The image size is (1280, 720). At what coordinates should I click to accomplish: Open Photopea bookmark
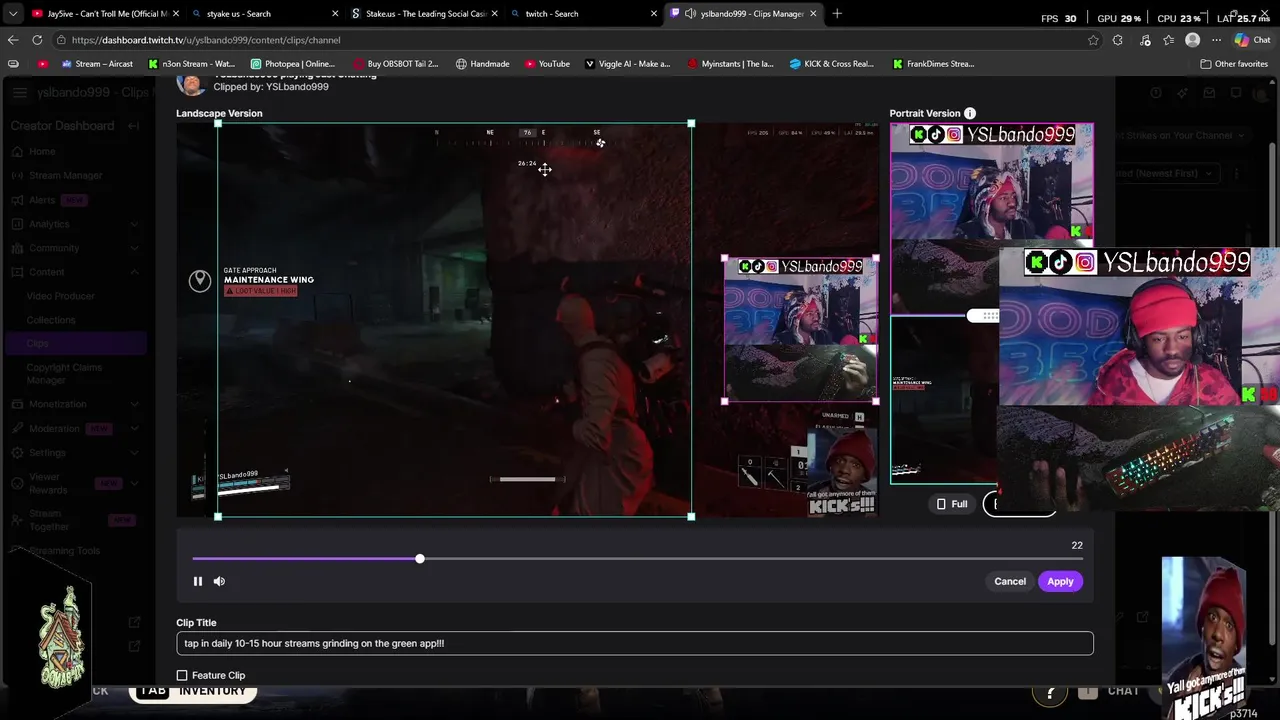click(x=292, y=64)
